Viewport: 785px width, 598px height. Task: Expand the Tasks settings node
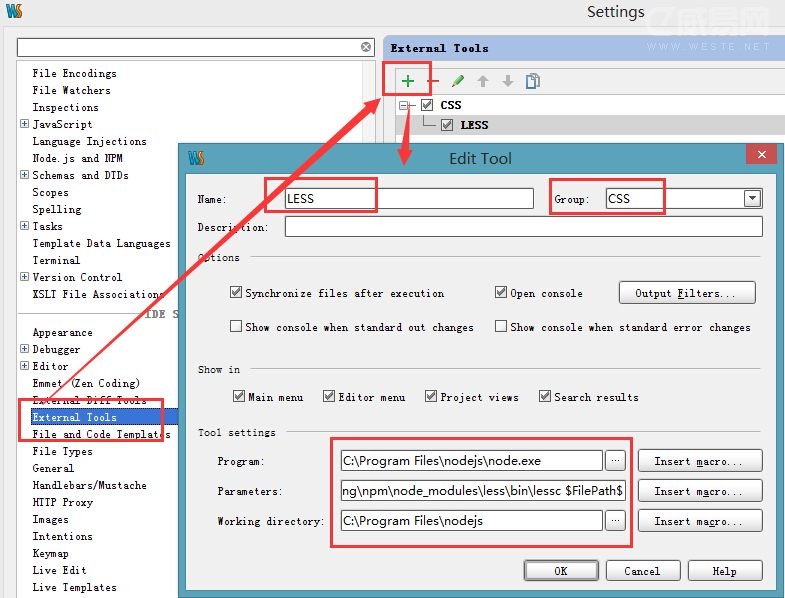click(24, 226)
